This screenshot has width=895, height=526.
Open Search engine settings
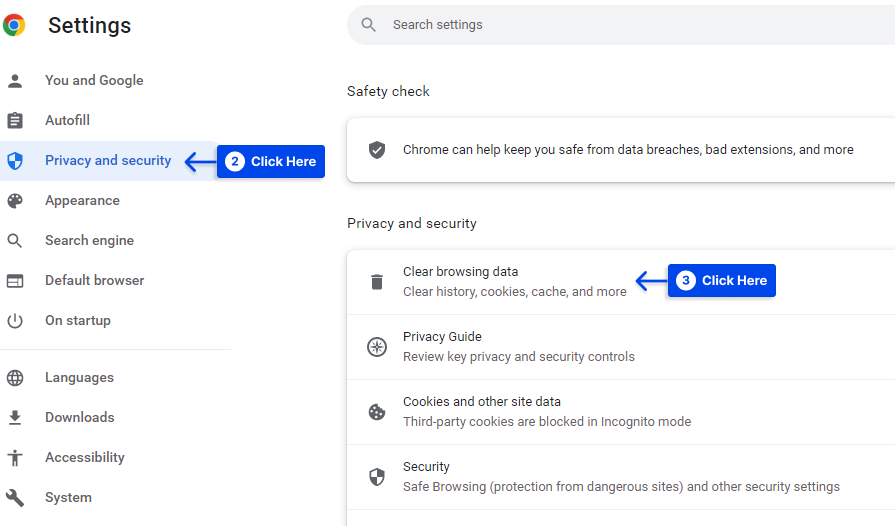(90, 241)
